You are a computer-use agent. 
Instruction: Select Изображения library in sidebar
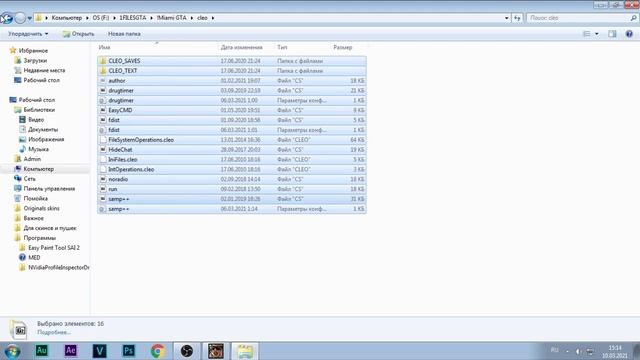coord(46,139)
